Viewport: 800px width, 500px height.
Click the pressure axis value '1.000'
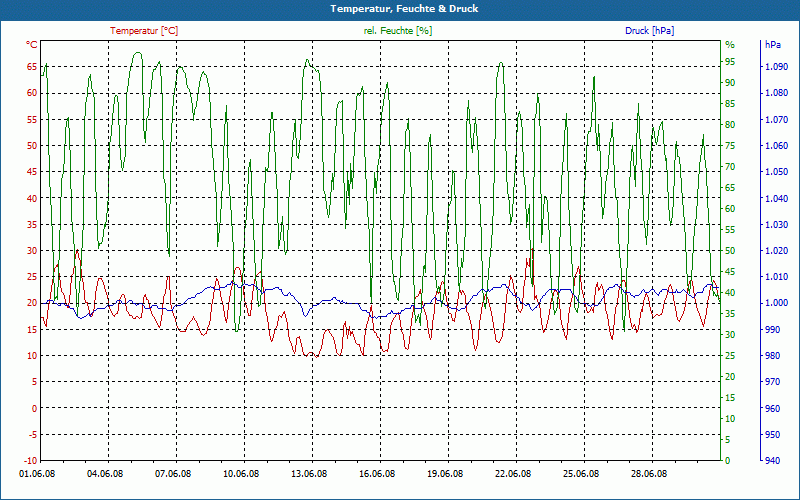777,303
